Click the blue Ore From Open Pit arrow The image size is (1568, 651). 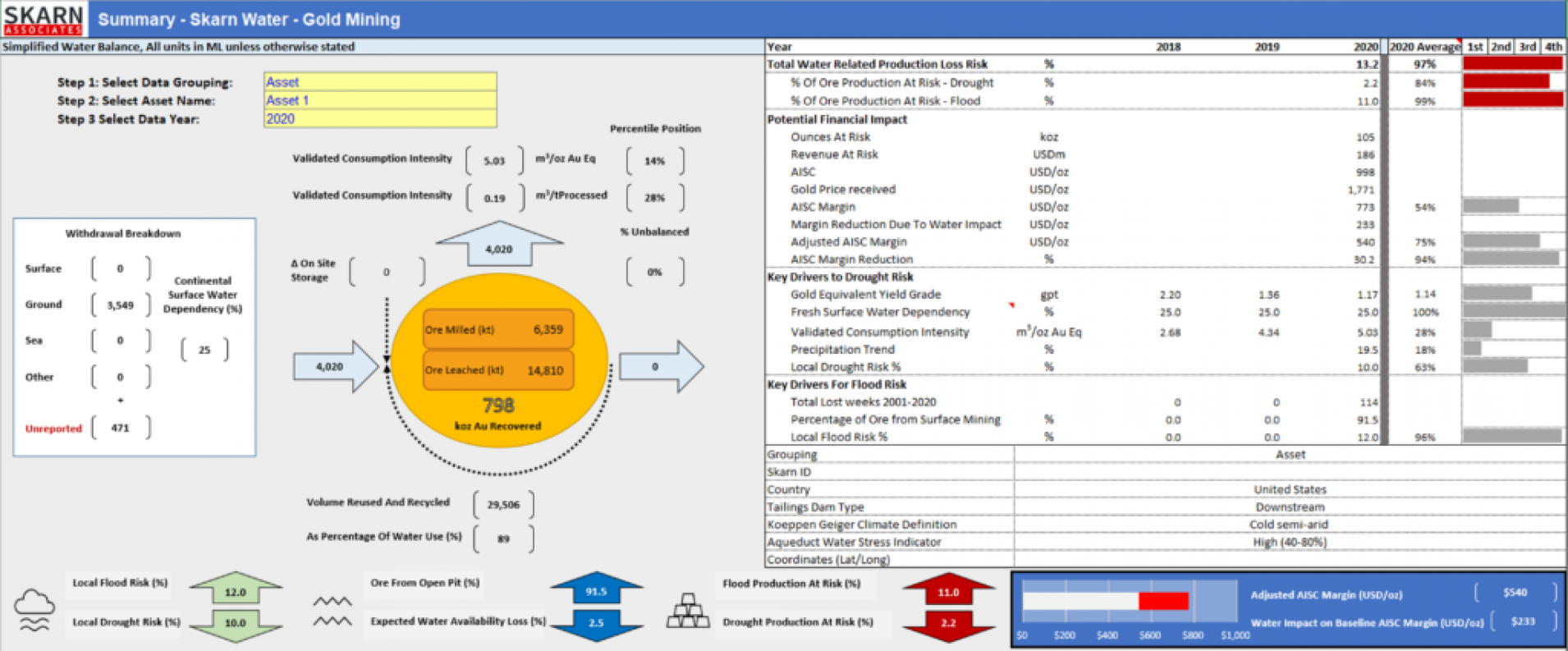pyautogui.click(x=596, y=589)
